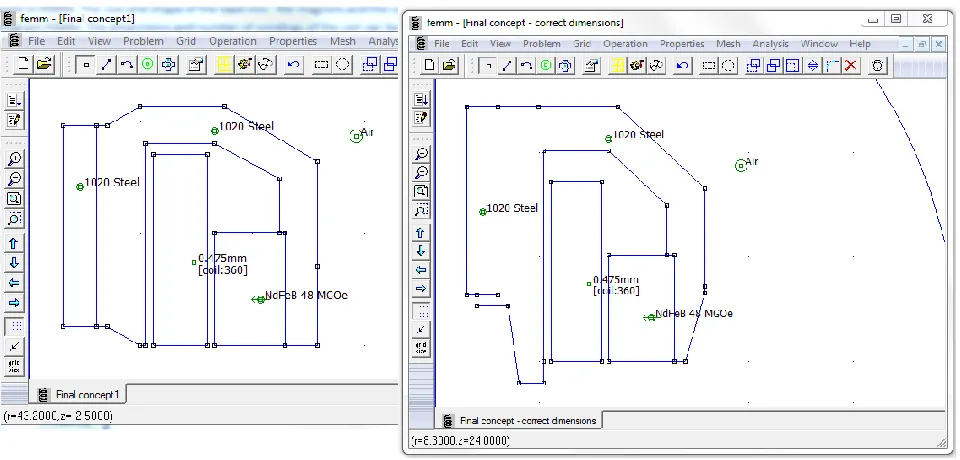
Task: Run analysis crank icon in Final concept1 toolbar
Action: click(246, 64)
